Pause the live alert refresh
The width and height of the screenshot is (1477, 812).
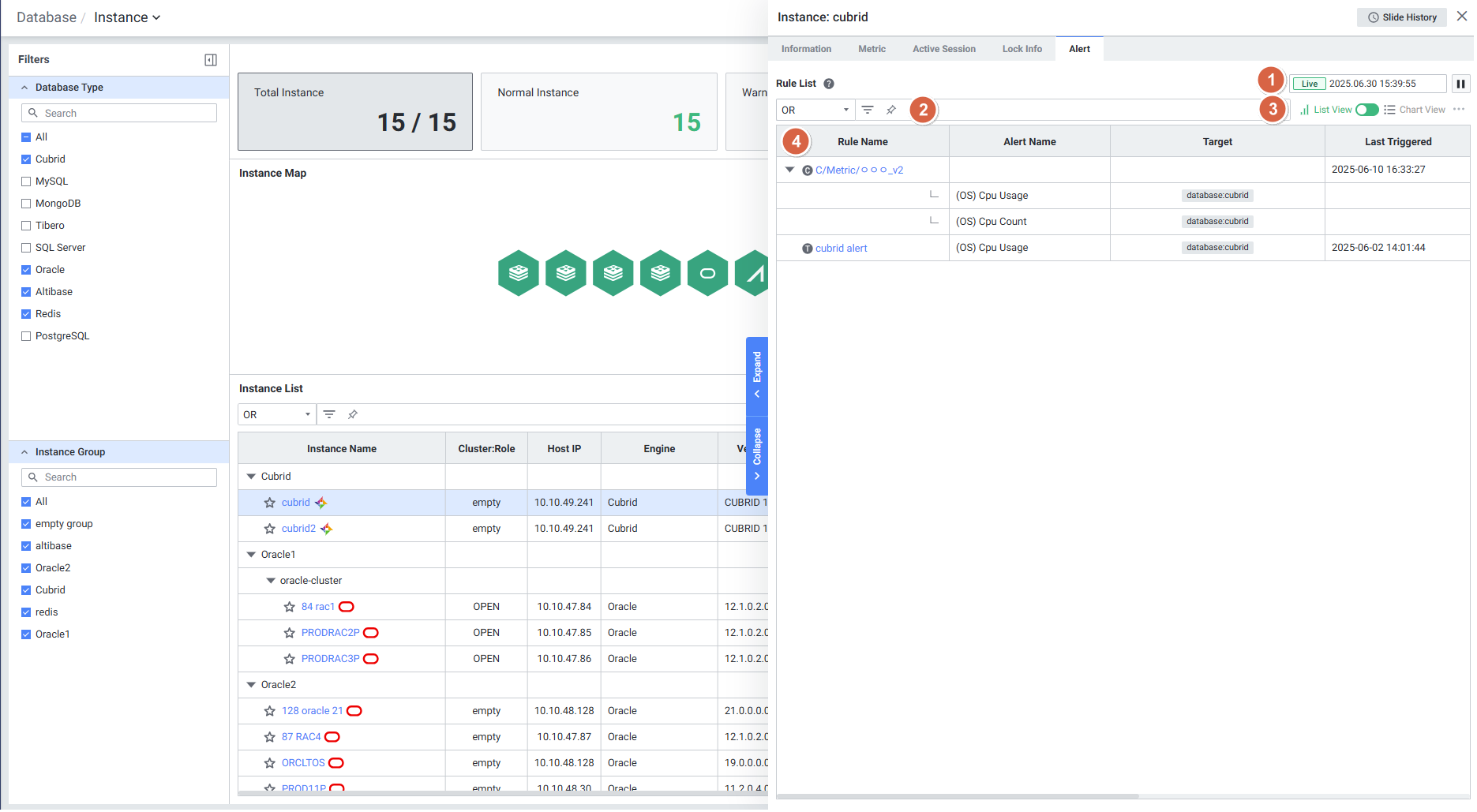pos(1460,84)
